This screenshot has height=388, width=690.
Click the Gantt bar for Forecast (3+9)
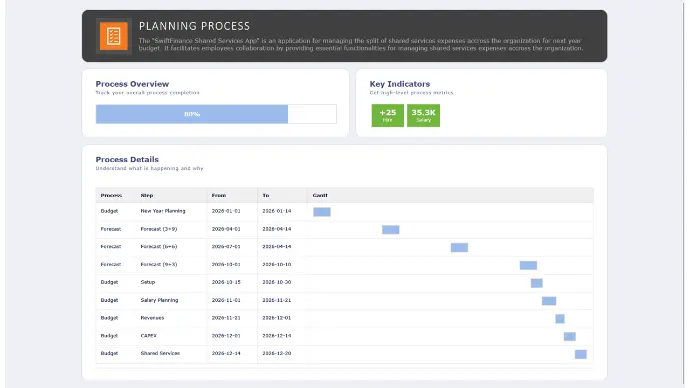tap(391, 230)
